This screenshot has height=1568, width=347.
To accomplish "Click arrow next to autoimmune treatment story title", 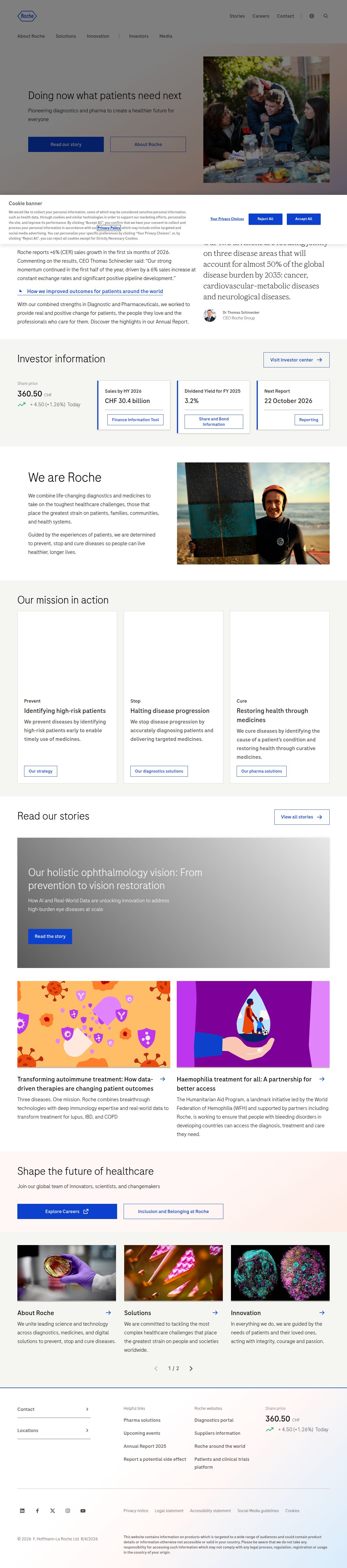I will click(x=162, y=1079).
